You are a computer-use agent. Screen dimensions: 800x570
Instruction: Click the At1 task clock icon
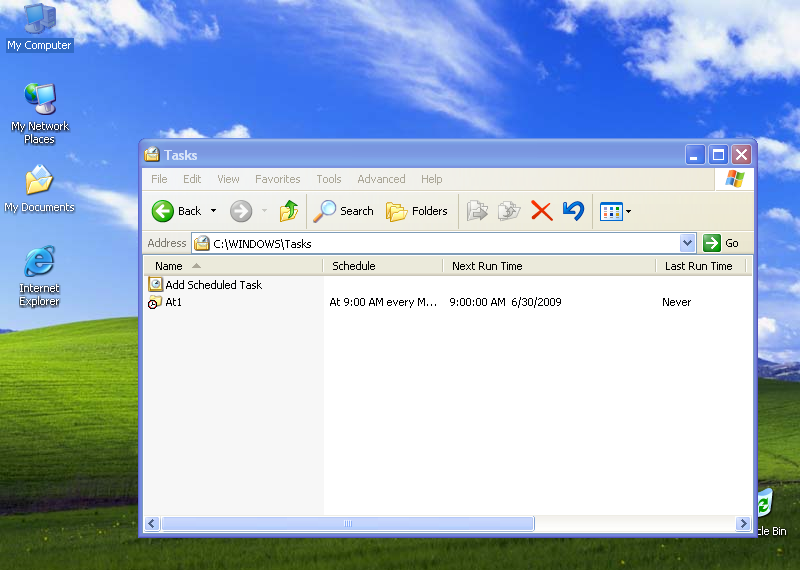[x=155, y=302]
